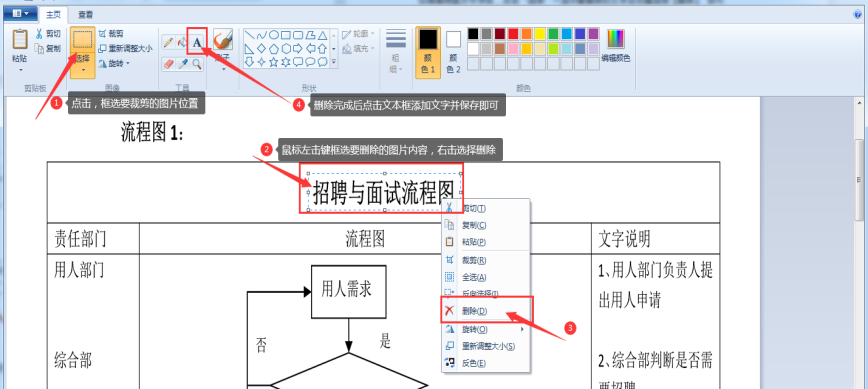Choose the Diamond shape
Viewport: 868px width, 389px height.
point(262,49)
